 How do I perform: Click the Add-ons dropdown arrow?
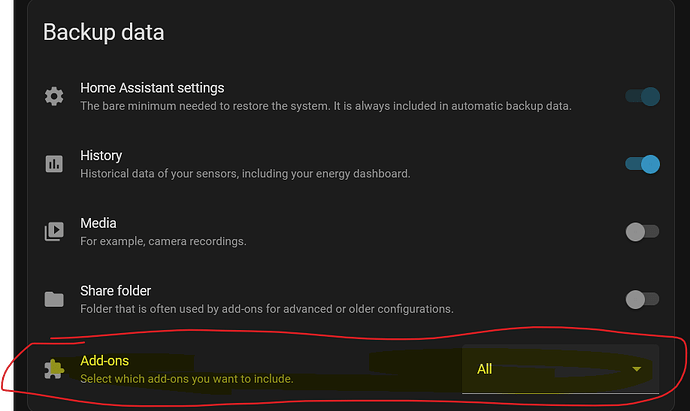click(637, 369)
